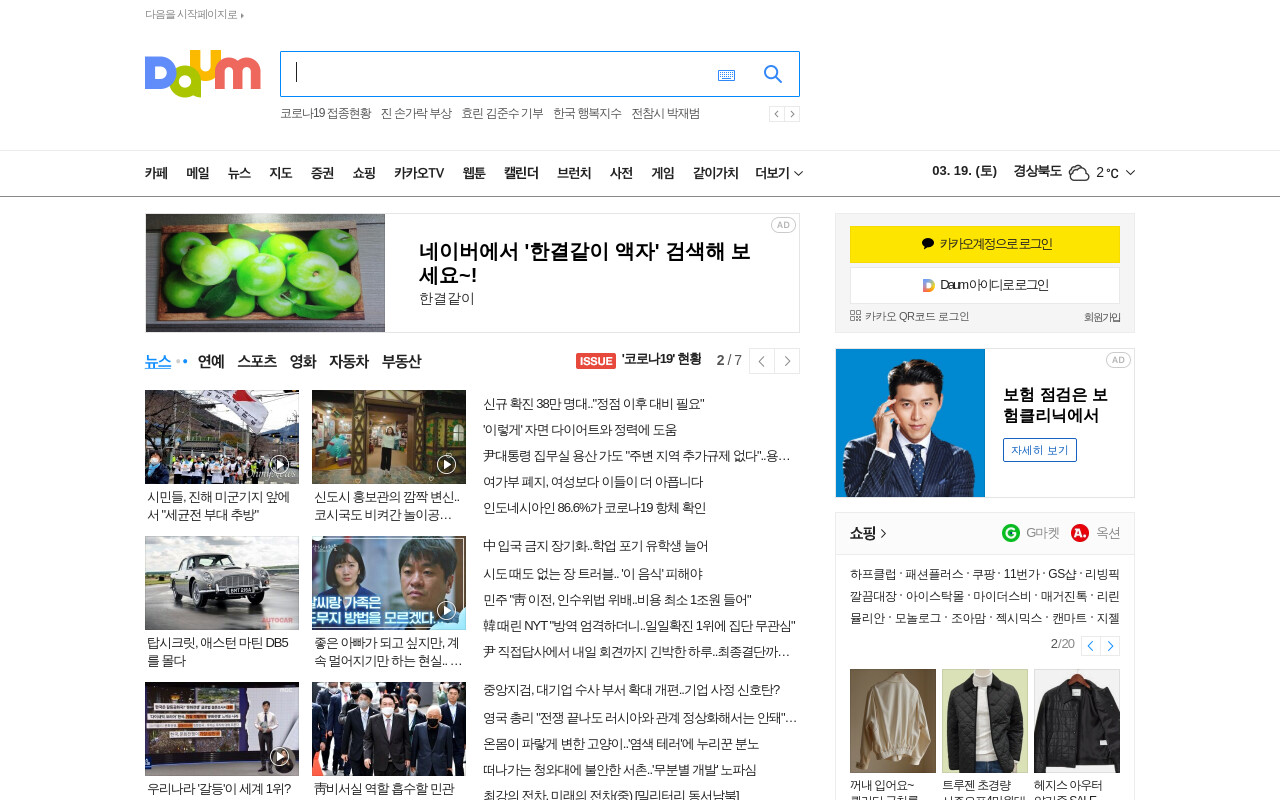Open the virtual keyboard icon in search box
The height and width of the screenshot is (800, 1280).
point(726,75)
